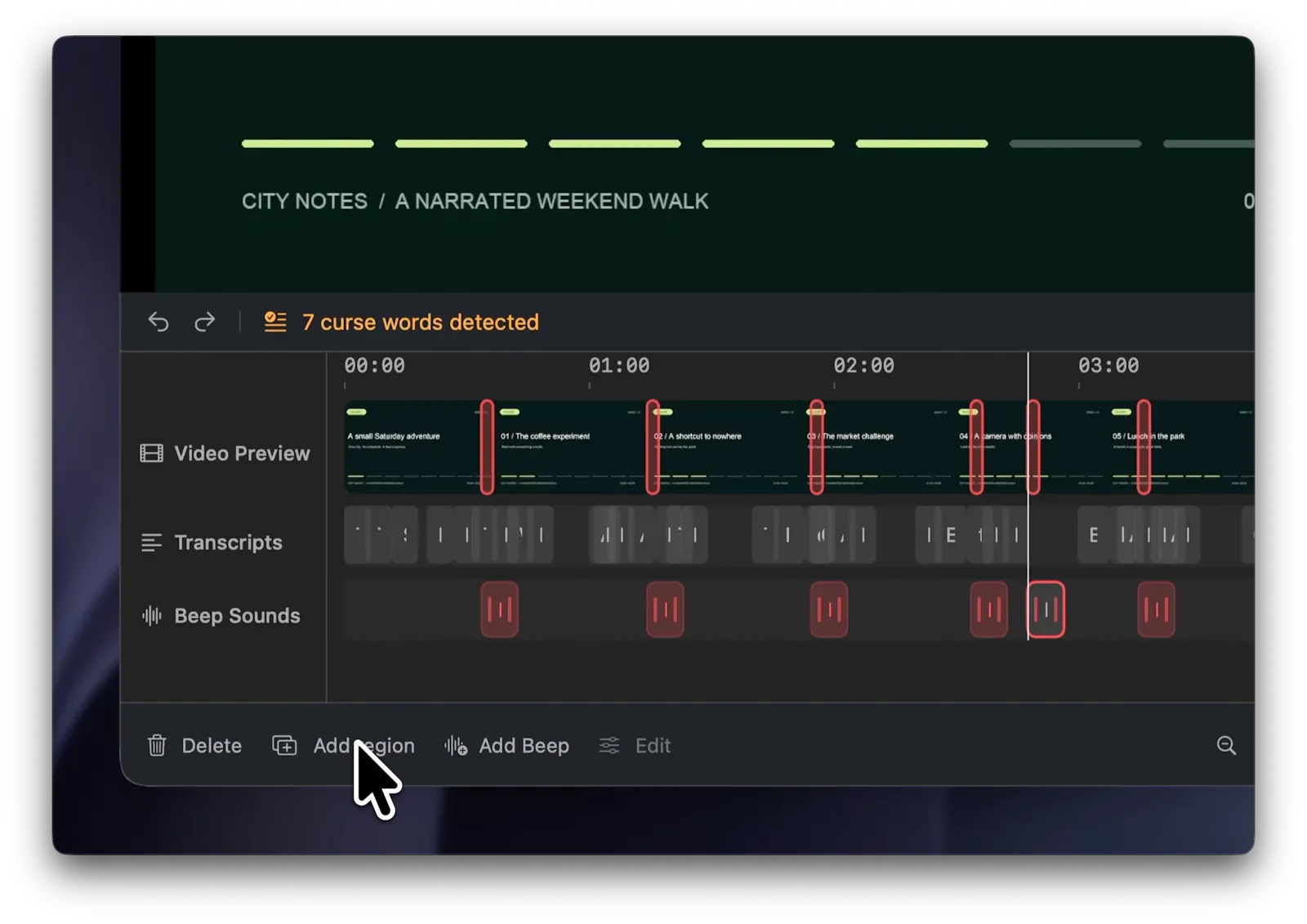Click the Edit sliders icon
1307x924 pixels.
tap(609, 745)
